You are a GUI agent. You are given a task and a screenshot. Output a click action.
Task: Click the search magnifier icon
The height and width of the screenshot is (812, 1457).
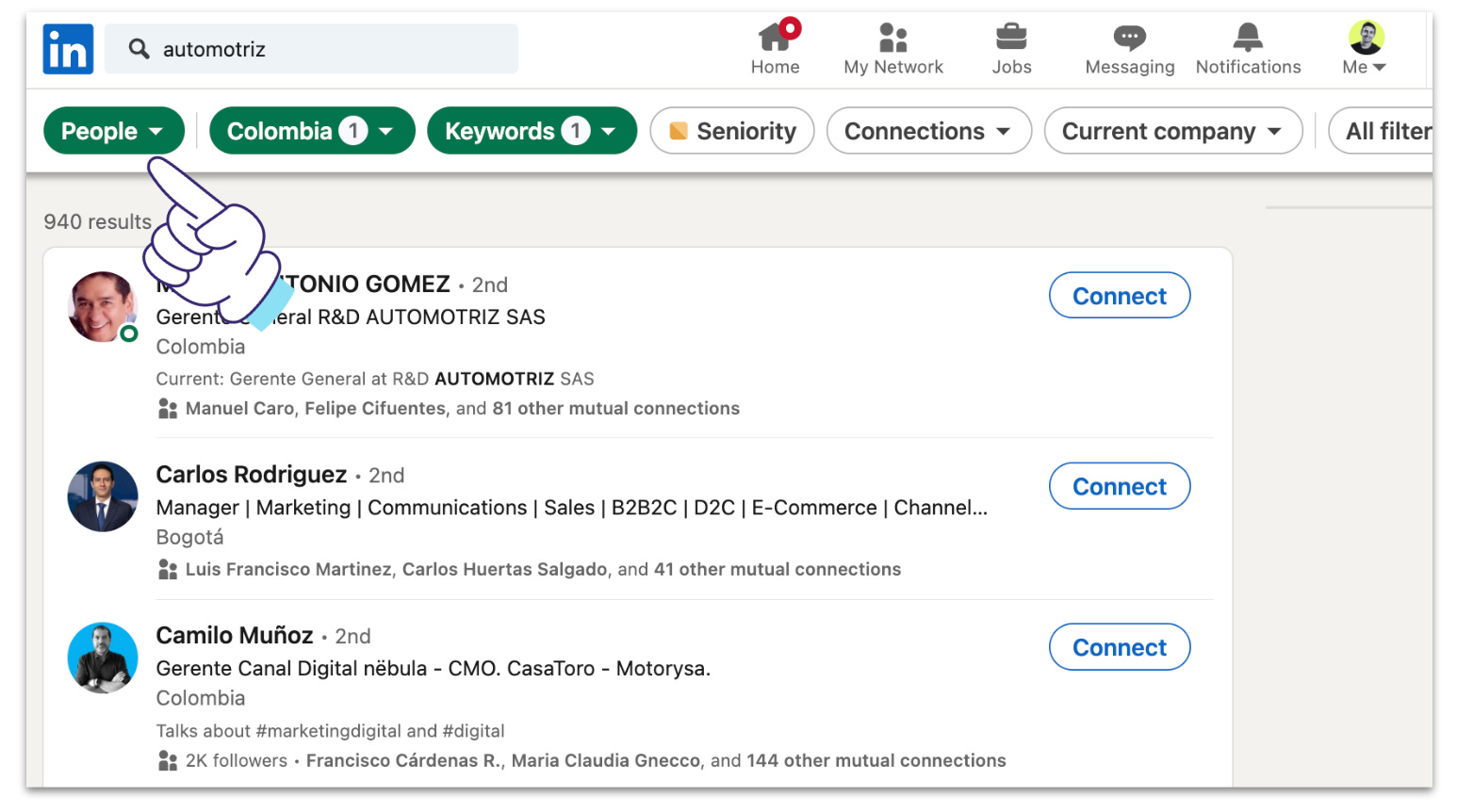click(x=139, y=49)
